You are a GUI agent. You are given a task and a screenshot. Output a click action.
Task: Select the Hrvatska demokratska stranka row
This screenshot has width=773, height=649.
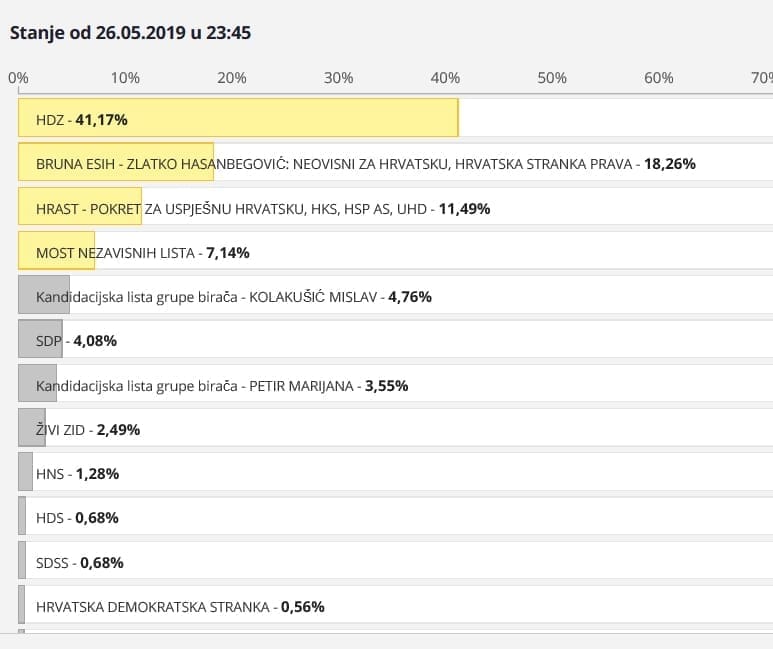(x=179, y=606)
